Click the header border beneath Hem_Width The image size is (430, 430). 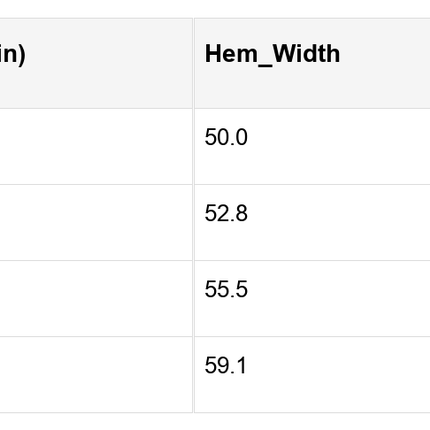[x=312, y=108]
